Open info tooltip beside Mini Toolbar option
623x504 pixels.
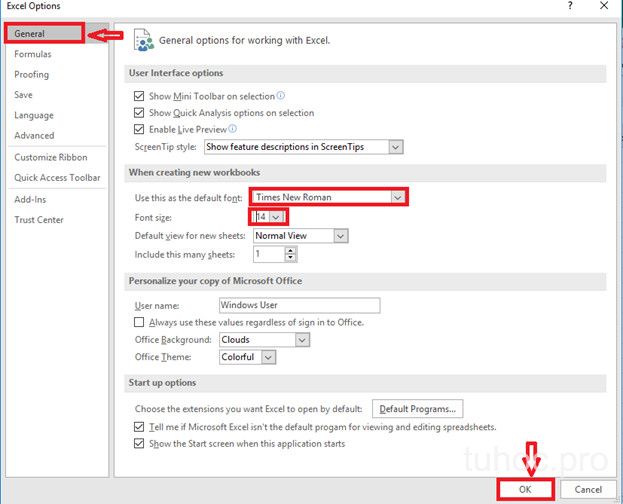(281, 95)
